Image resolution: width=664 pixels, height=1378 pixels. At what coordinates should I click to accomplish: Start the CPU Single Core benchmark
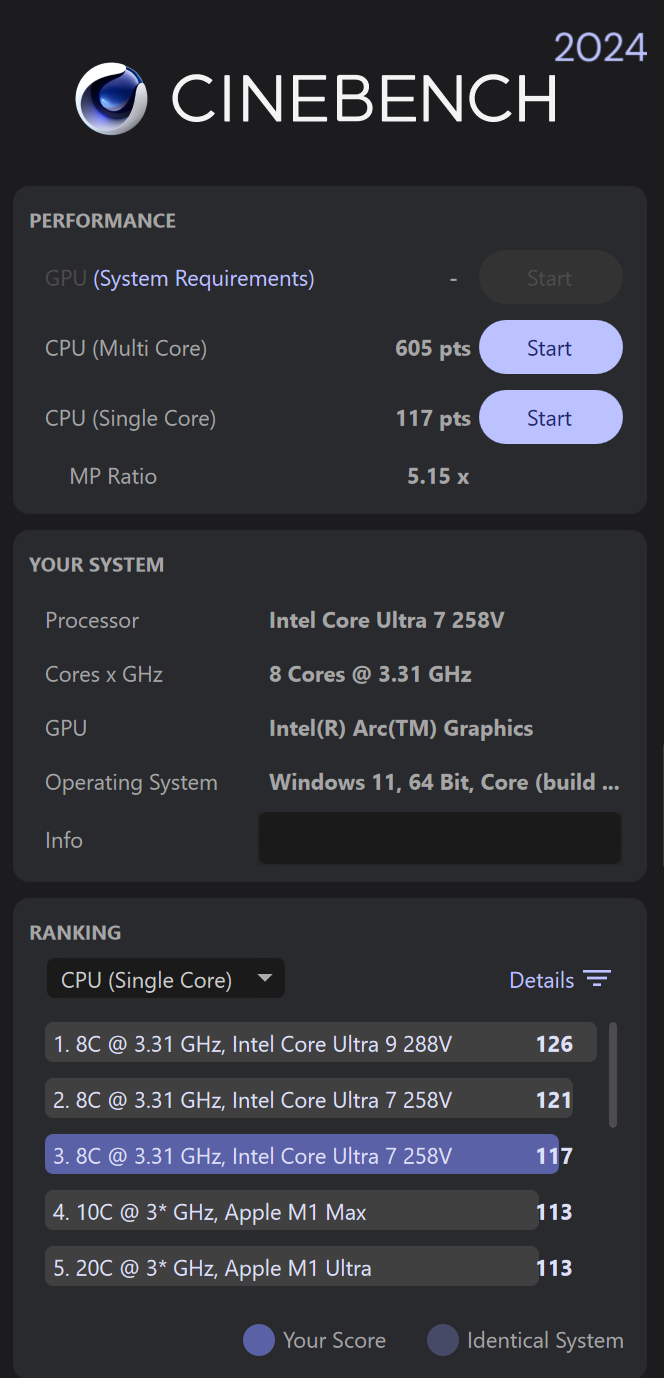click(x=550, y=417)
